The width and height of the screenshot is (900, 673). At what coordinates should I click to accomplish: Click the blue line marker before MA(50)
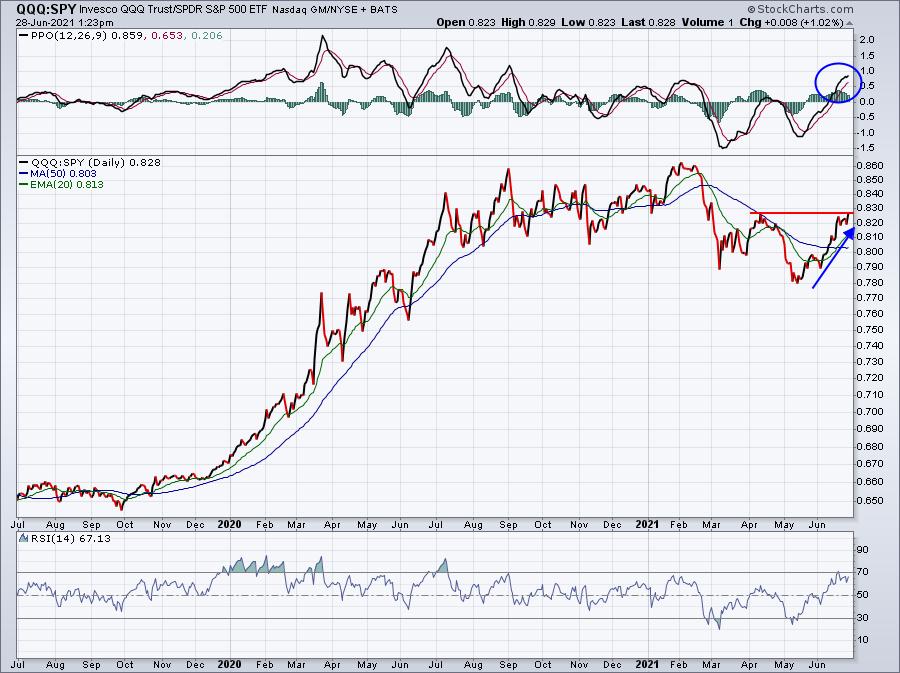pos(23,173)
